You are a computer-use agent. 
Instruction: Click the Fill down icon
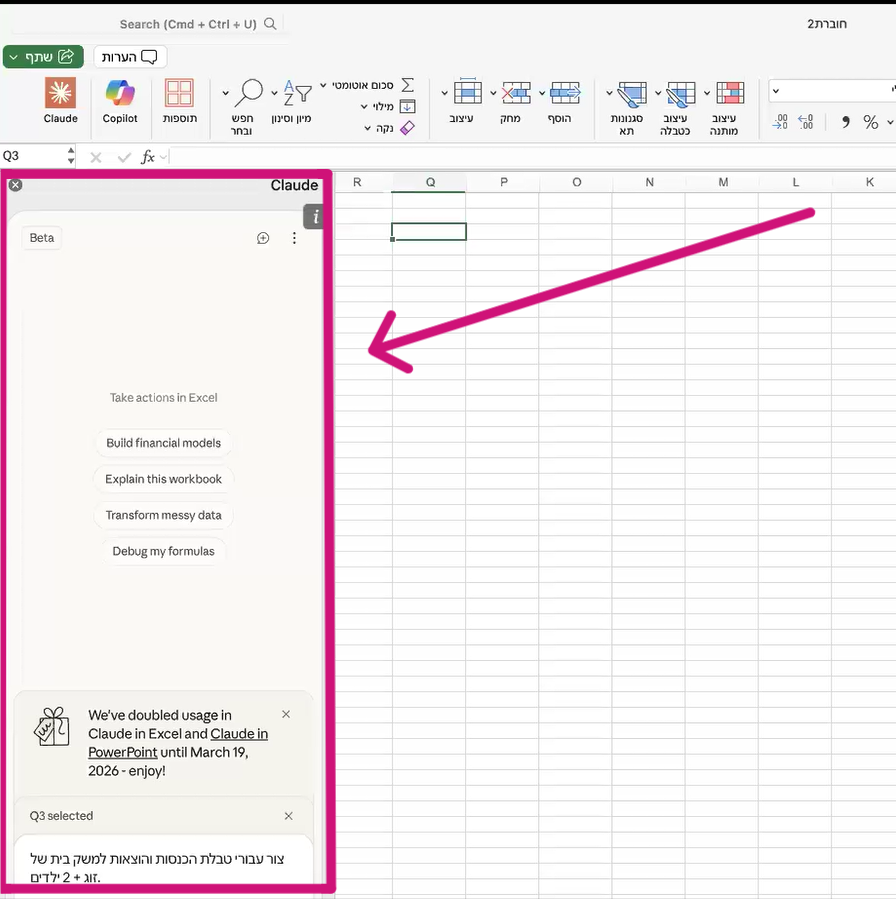point(408,107)
